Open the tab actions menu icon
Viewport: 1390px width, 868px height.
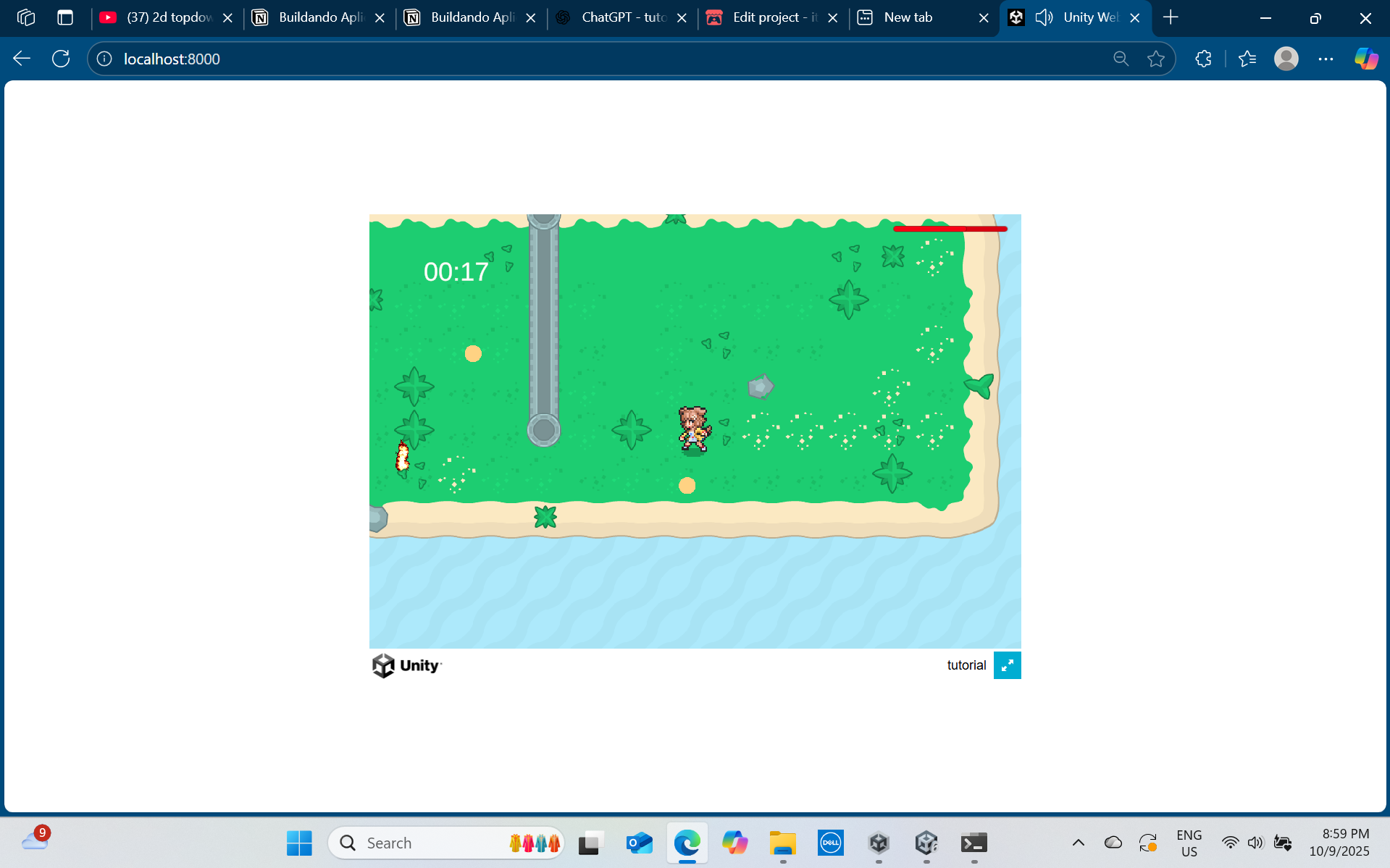[65, 17]
